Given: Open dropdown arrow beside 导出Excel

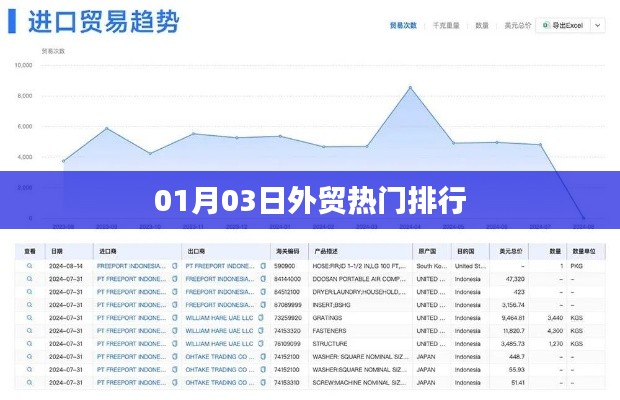Looking at the screenshot, I should pos(598,24).
